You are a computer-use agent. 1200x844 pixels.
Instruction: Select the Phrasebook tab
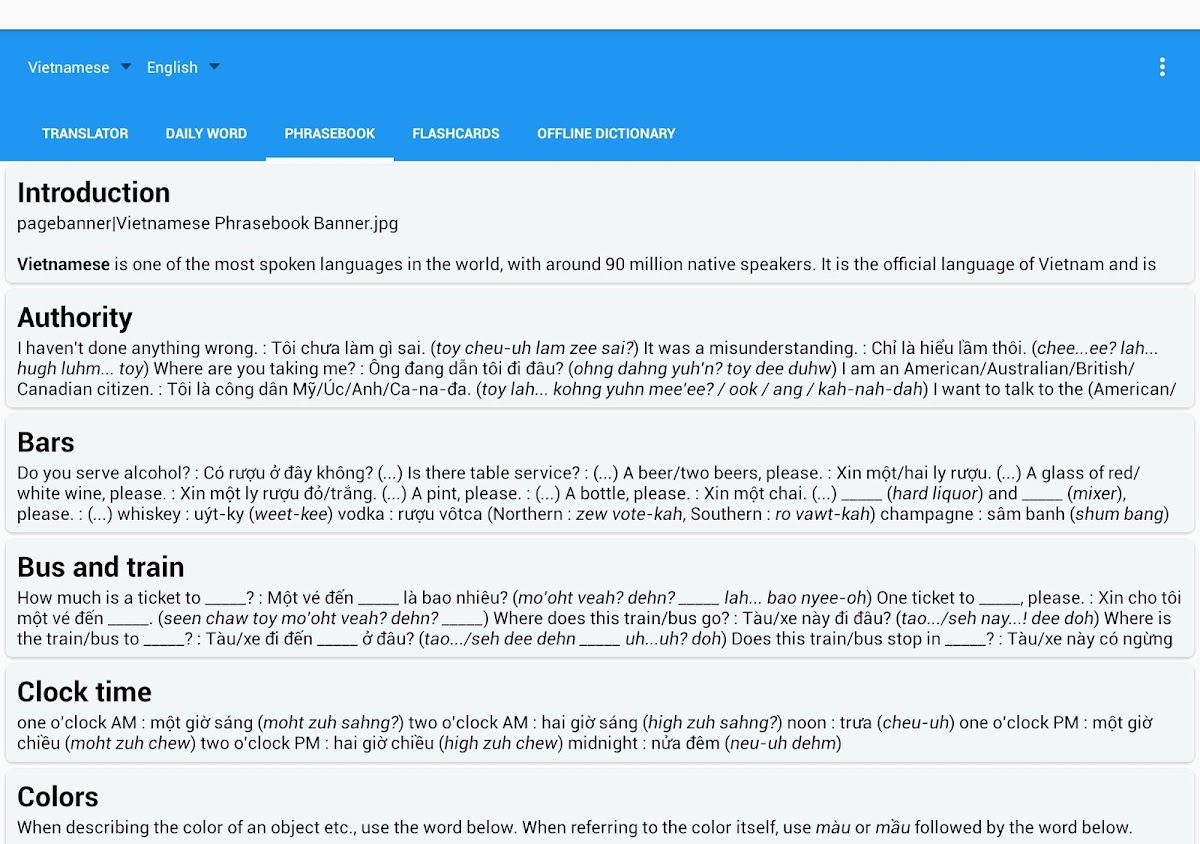329,133
